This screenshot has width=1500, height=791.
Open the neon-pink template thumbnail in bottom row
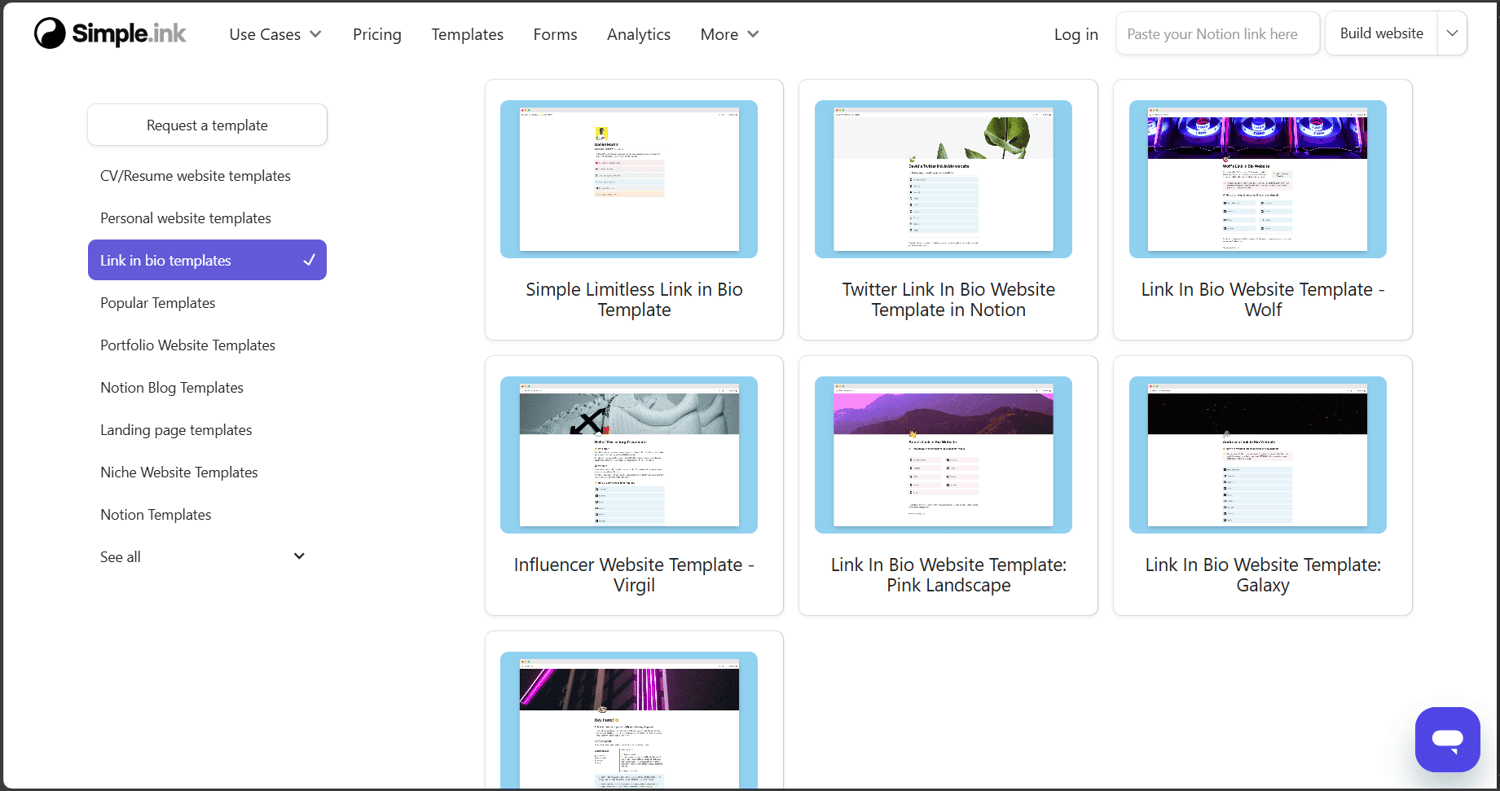click(x=629, y=721)
